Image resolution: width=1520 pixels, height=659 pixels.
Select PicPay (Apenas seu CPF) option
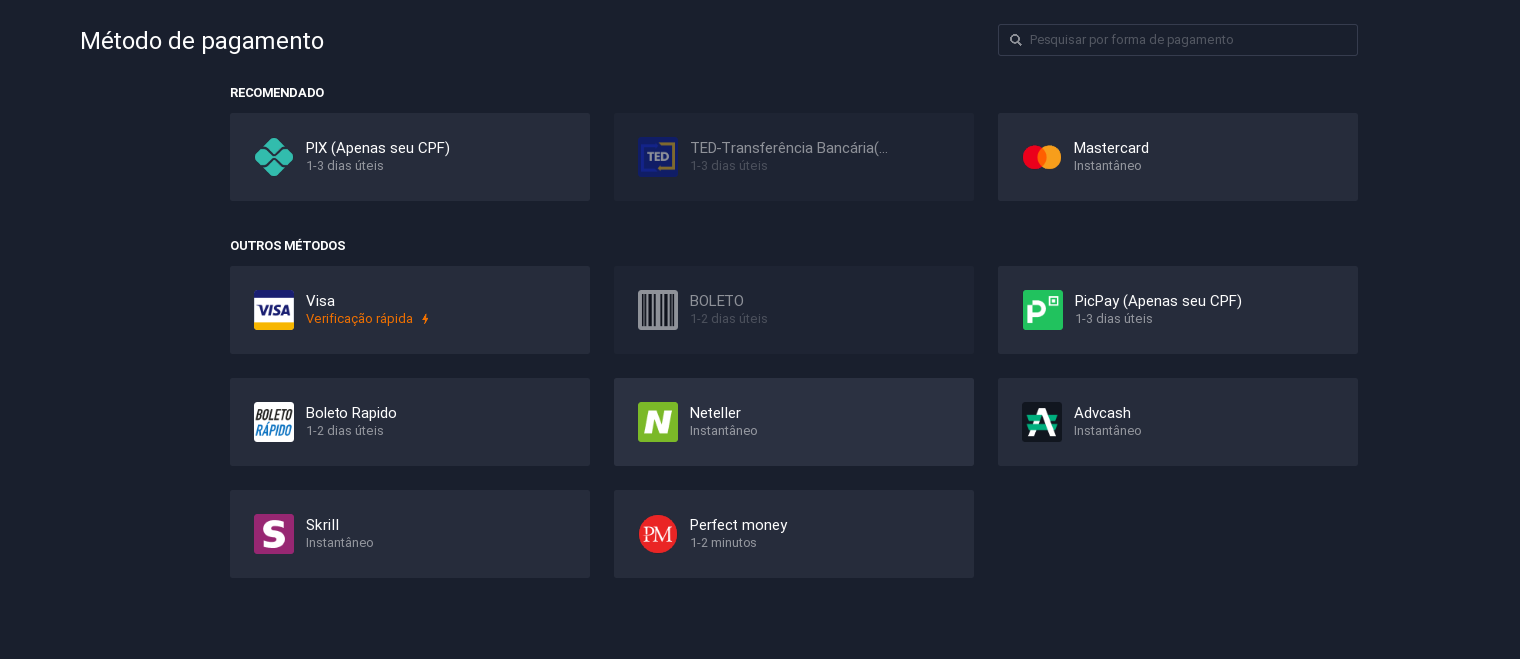click(x=1178, y=310)
